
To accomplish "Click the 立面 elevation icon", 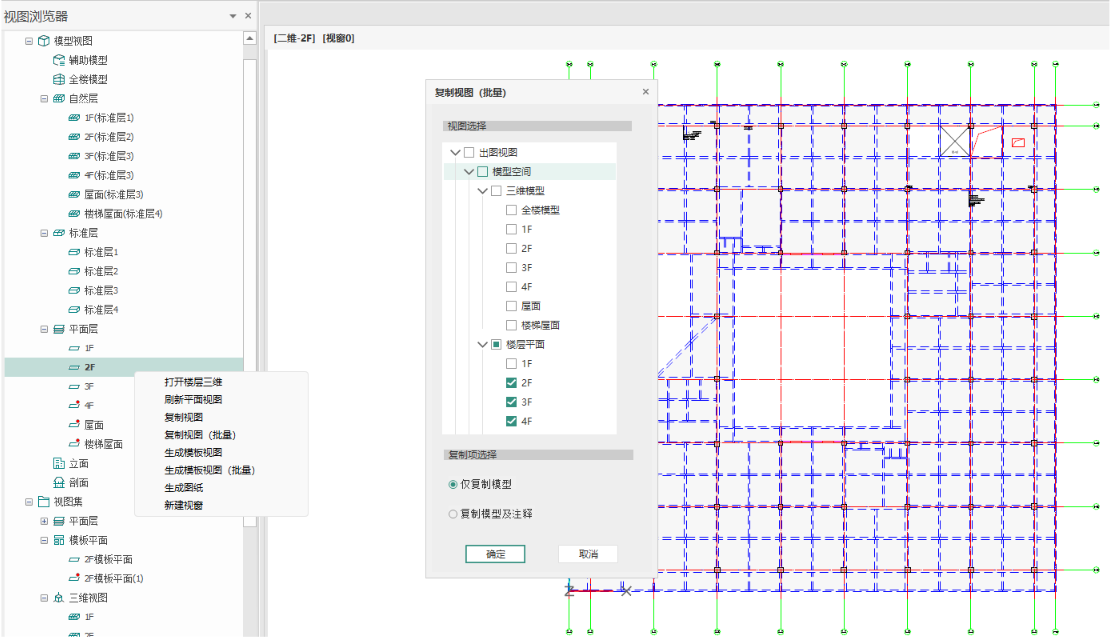I will [58, 464].
